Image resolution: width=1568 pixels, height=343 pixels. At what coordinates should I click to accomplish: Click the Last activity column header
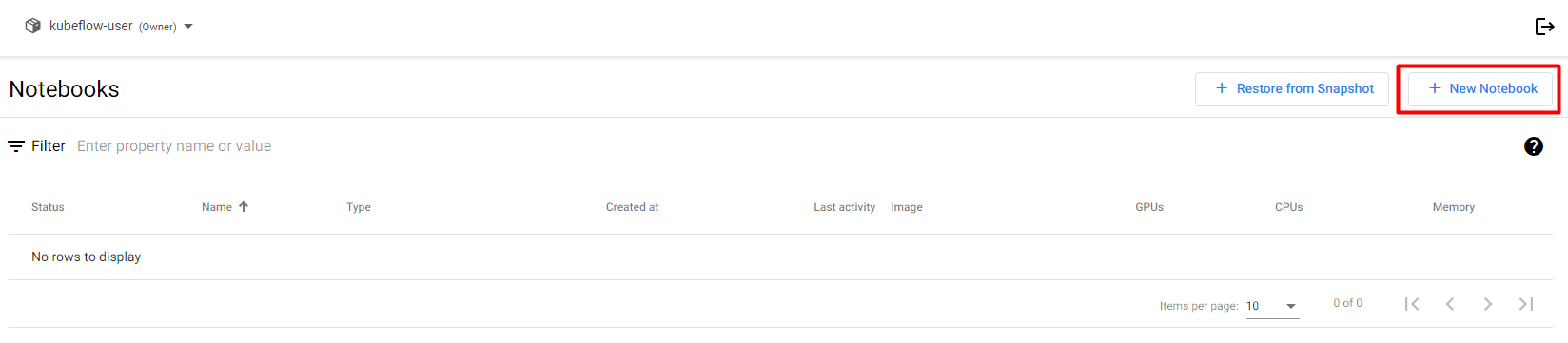click(x=844, y=207)
